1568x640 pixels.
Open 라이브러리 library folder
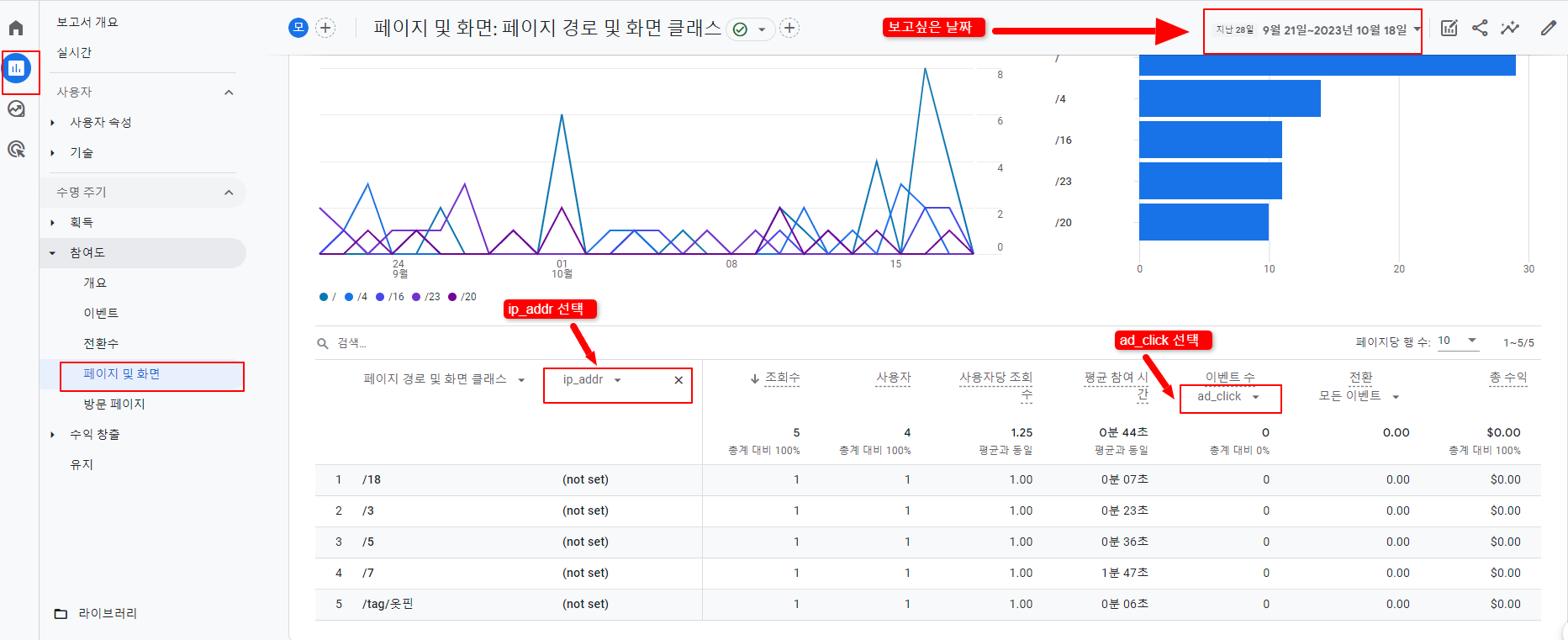coord(95,613)
